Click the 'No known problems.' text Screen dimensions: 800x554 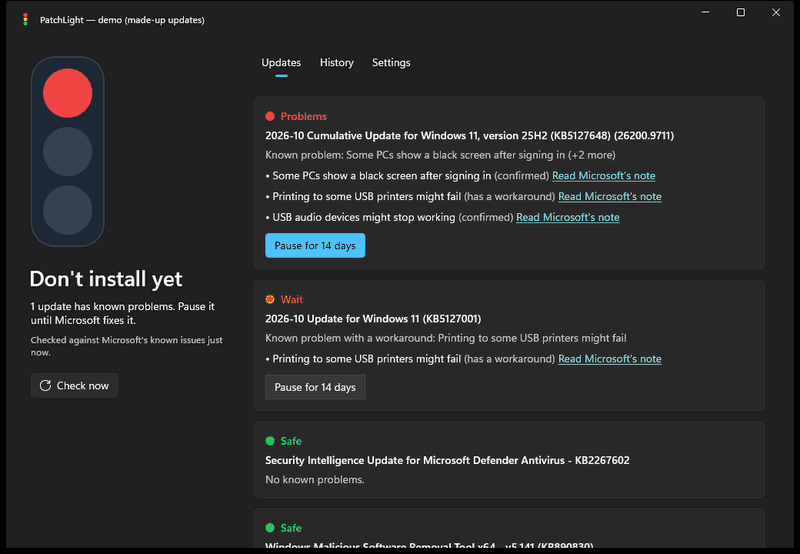coord(315,480)
